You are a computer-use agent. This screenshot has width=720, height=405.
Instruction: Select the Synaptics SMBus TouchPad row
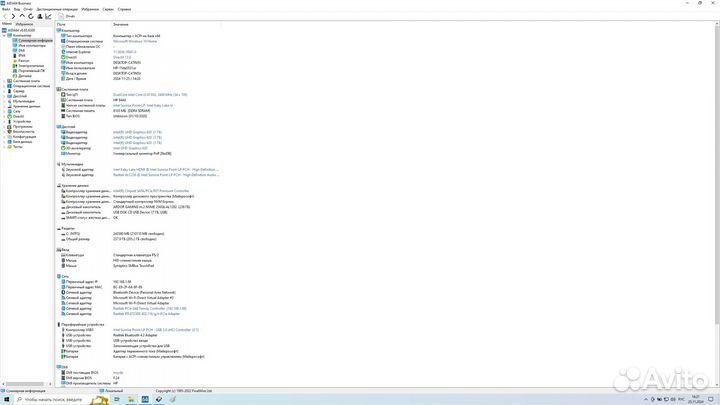click(134, 266)
